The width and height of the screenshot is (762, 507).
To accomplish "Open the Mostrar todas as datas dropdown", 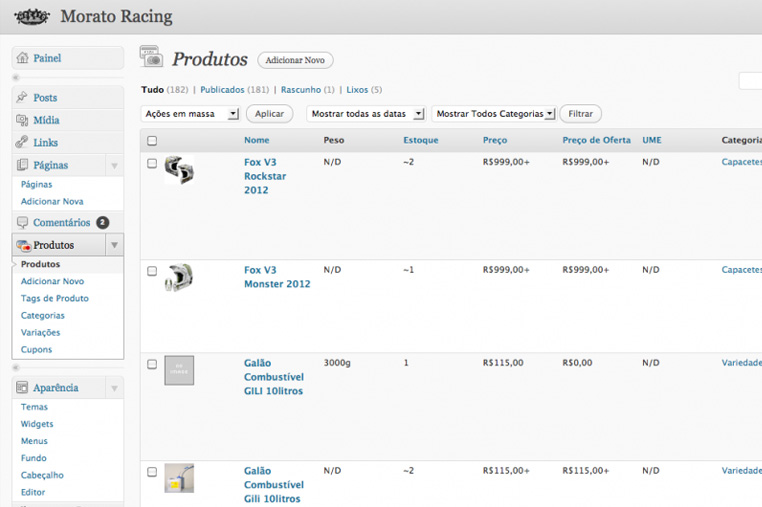I will tap(366, 114).
